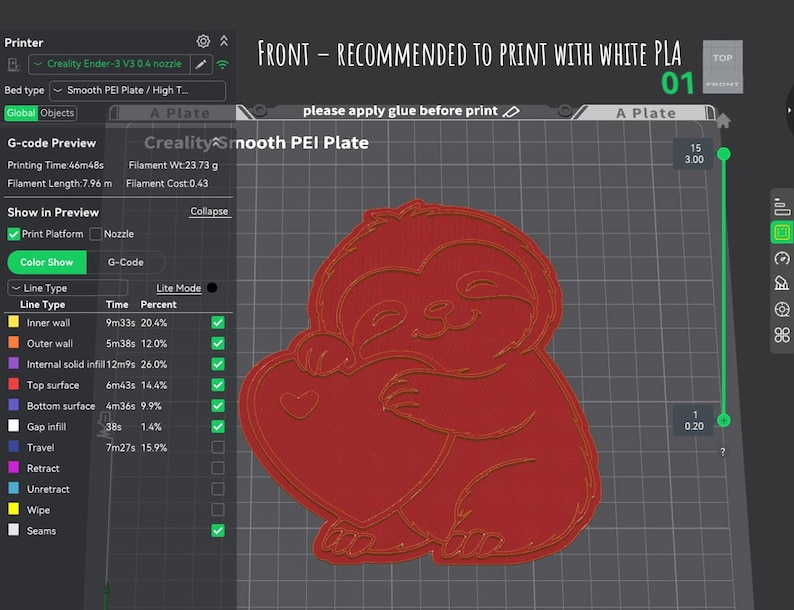This screenshot has width=794, height=610.
Task: Click the TOP face of view cube
Action: (x=723, y=58)
